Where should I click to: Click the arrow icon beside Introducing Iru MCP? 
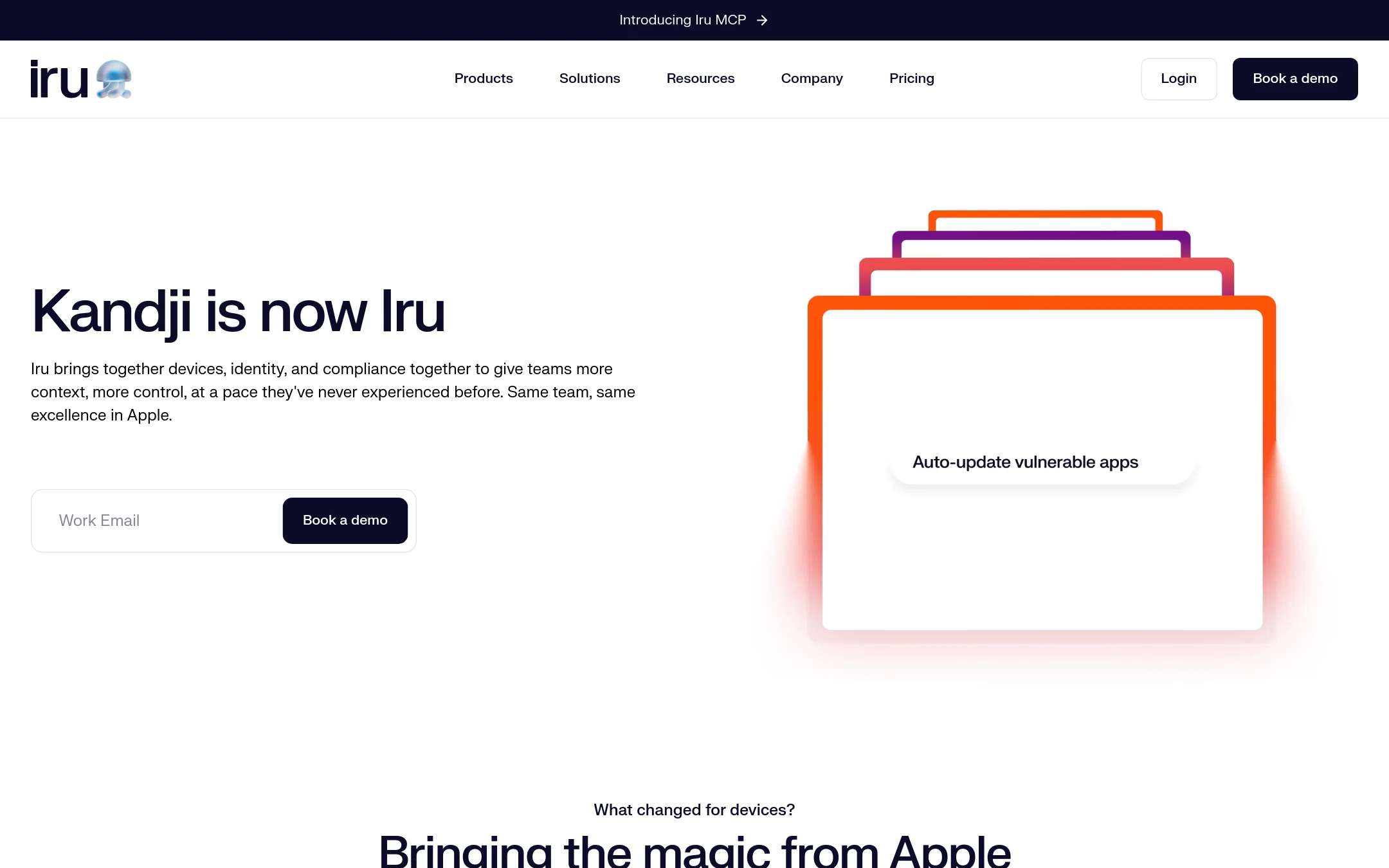click(x=762, y=21)
